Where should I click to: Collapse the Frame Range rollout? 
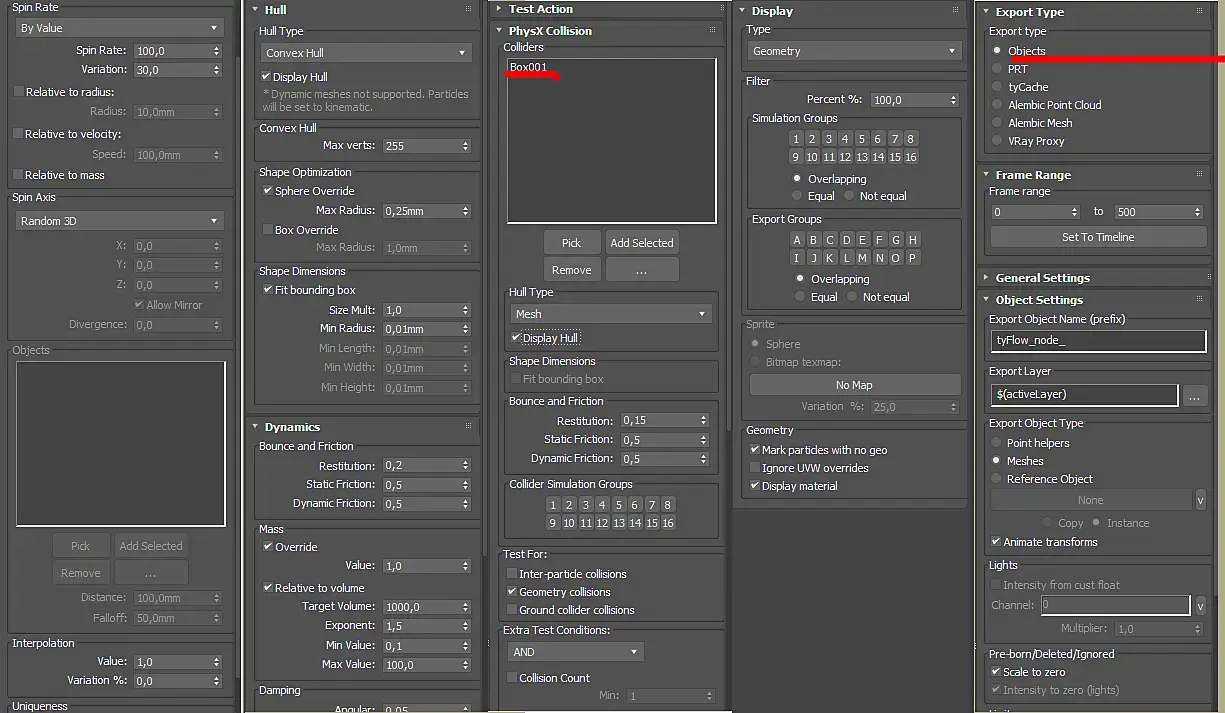tap(986, 175)
